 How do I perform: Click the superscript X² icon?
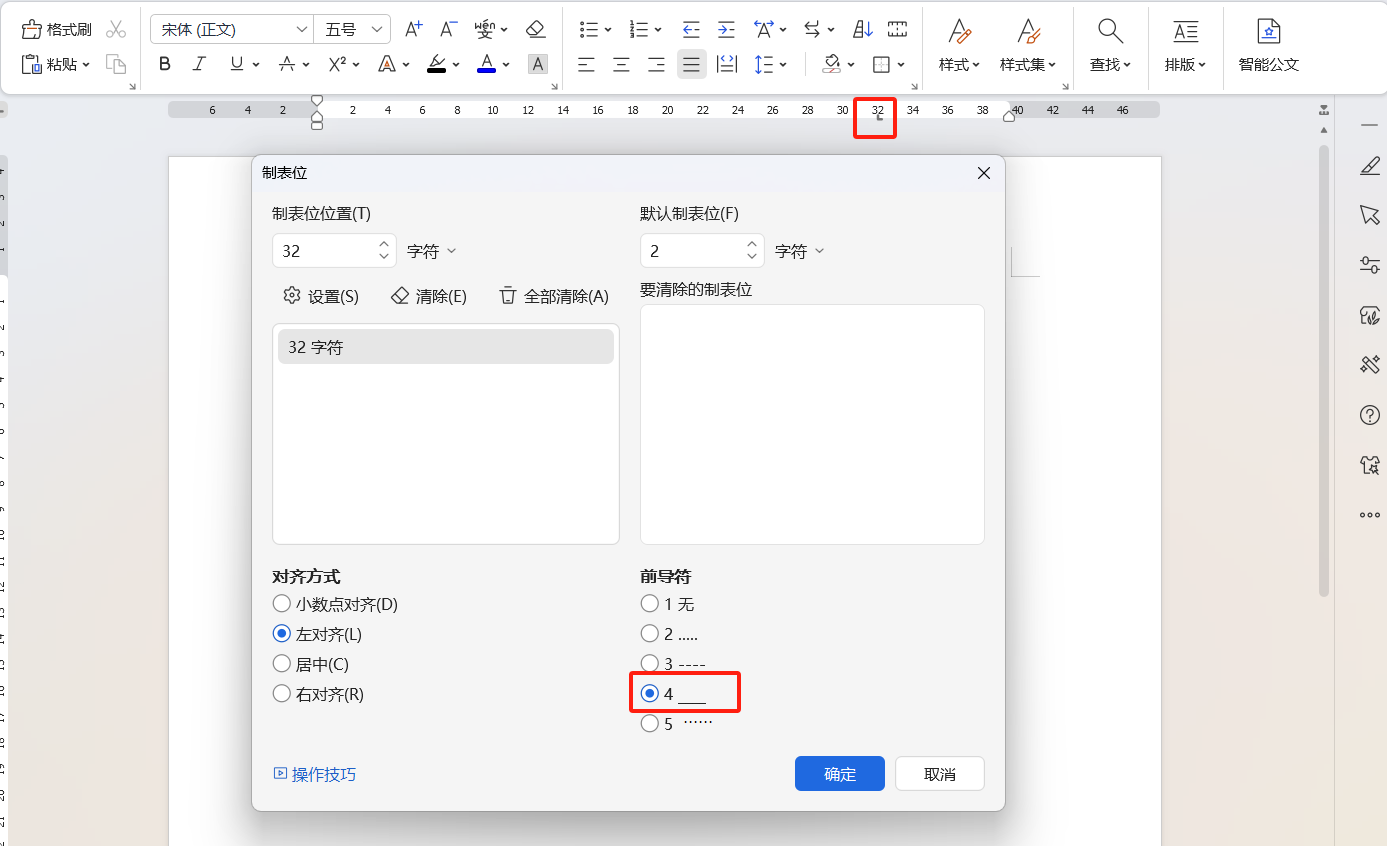[x=337, y=64]
